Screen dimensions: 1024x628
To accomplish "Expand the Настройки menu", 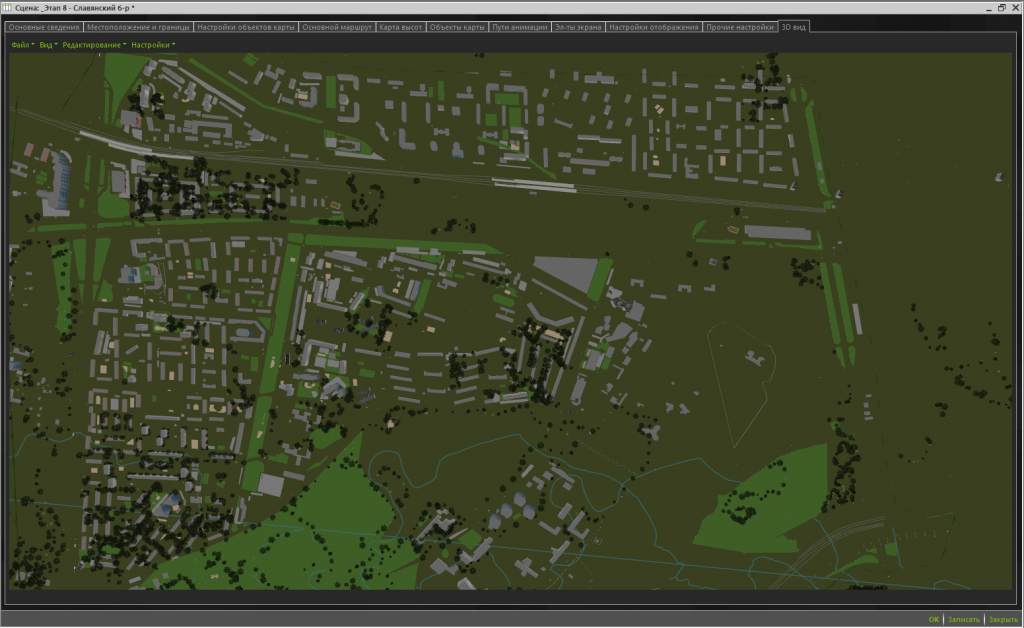I will [x=152, y=45].
